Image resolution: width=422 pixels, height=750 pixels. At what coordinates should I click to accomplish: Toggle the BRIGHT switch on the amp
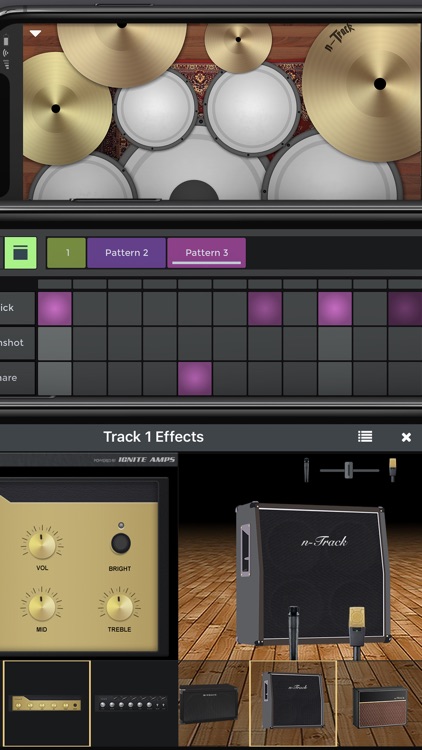pos(121,543)
